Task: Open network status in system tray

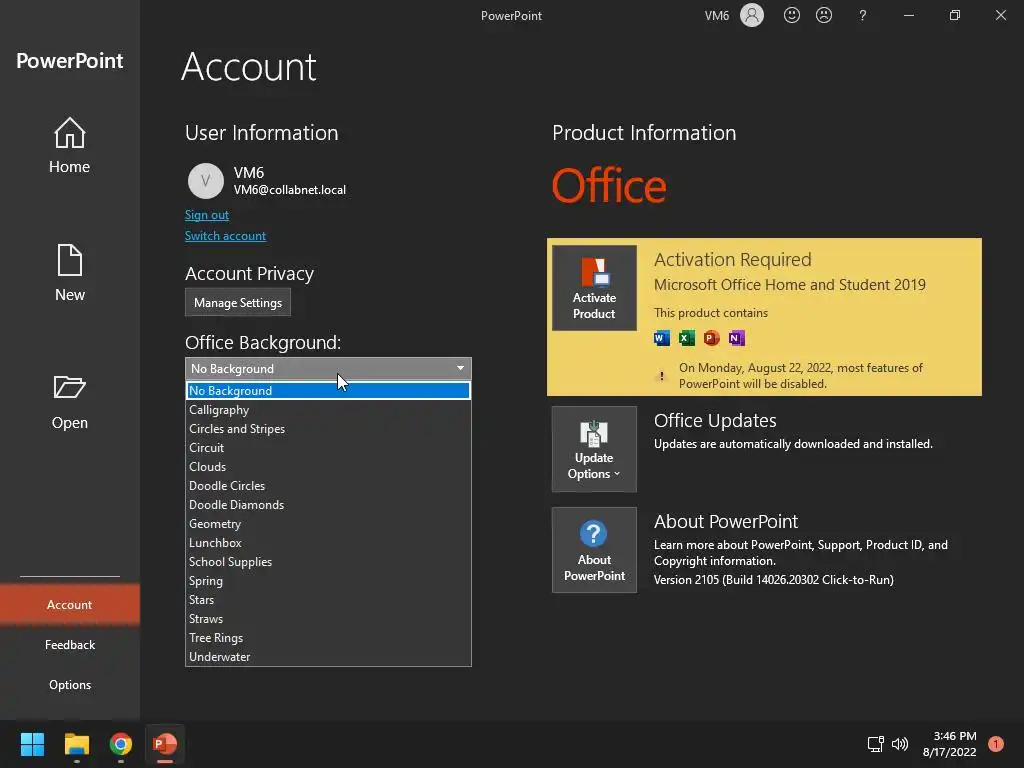Action: point(875,744)
